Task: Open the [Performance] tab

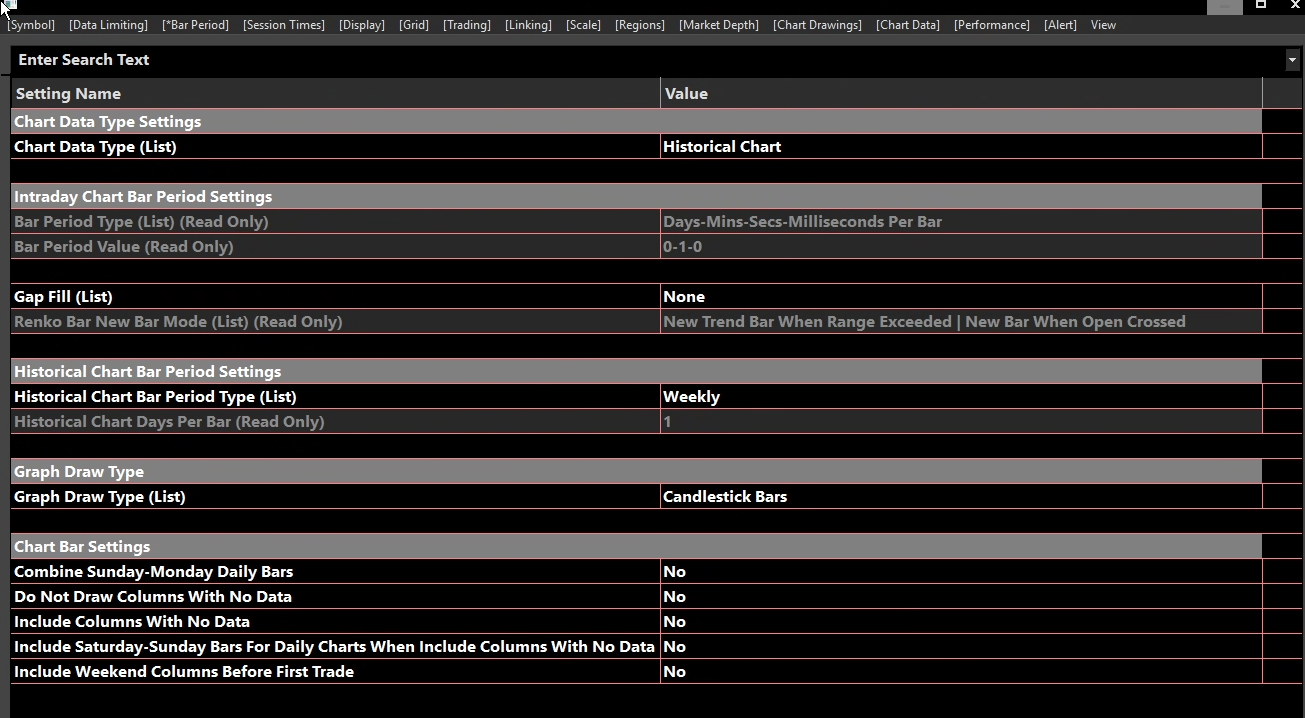Action: (x=992, y=25)
